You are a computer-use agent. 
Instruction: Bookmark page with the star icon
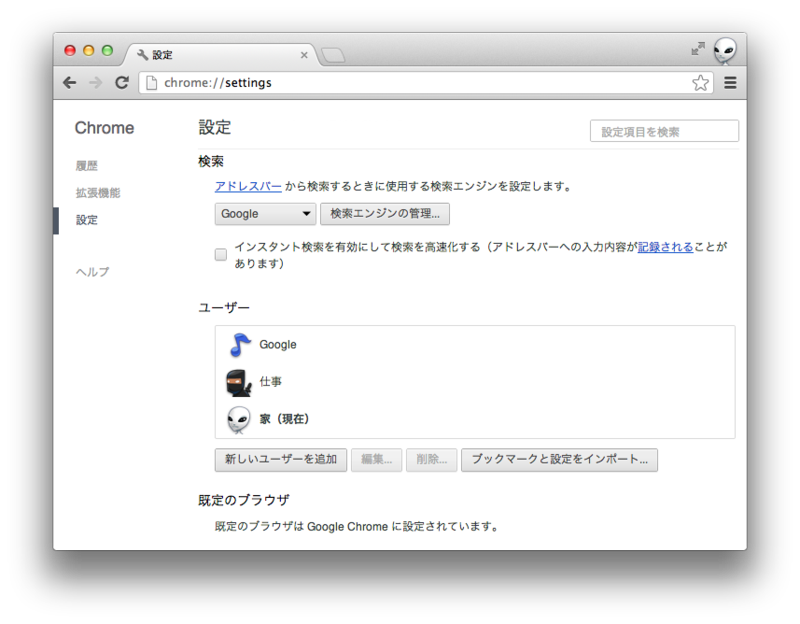click(x=701, y=83)
